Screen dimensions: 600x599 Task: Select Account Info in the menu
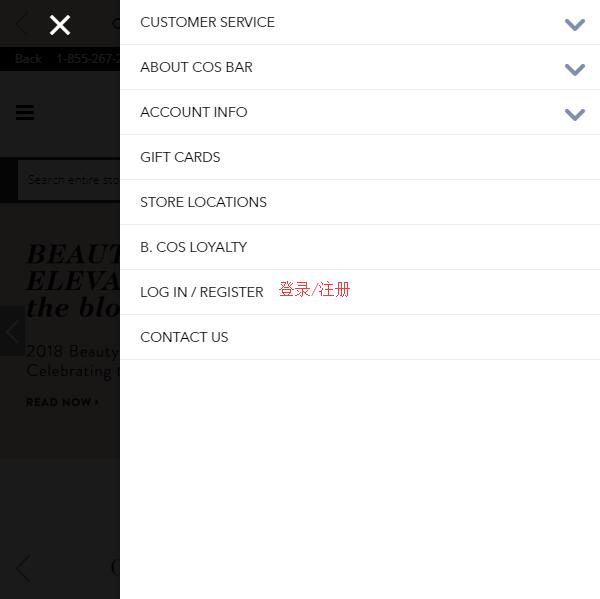click(x=194, y=112)
